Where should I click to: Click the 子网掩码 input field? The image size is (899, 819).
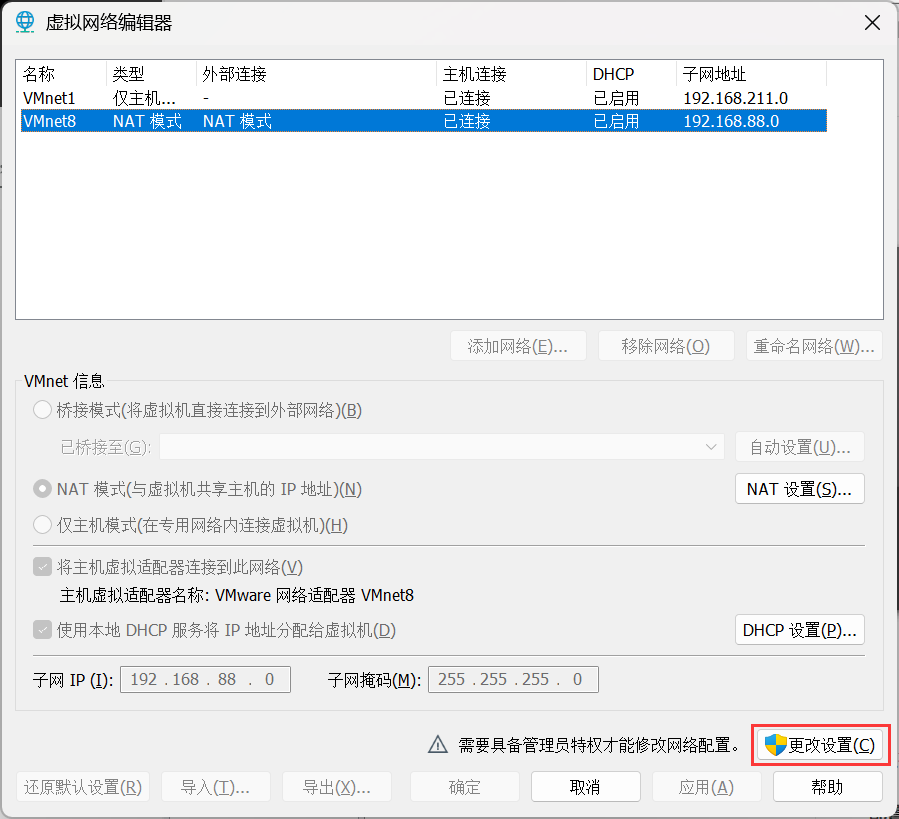click(x=513, y=679)
